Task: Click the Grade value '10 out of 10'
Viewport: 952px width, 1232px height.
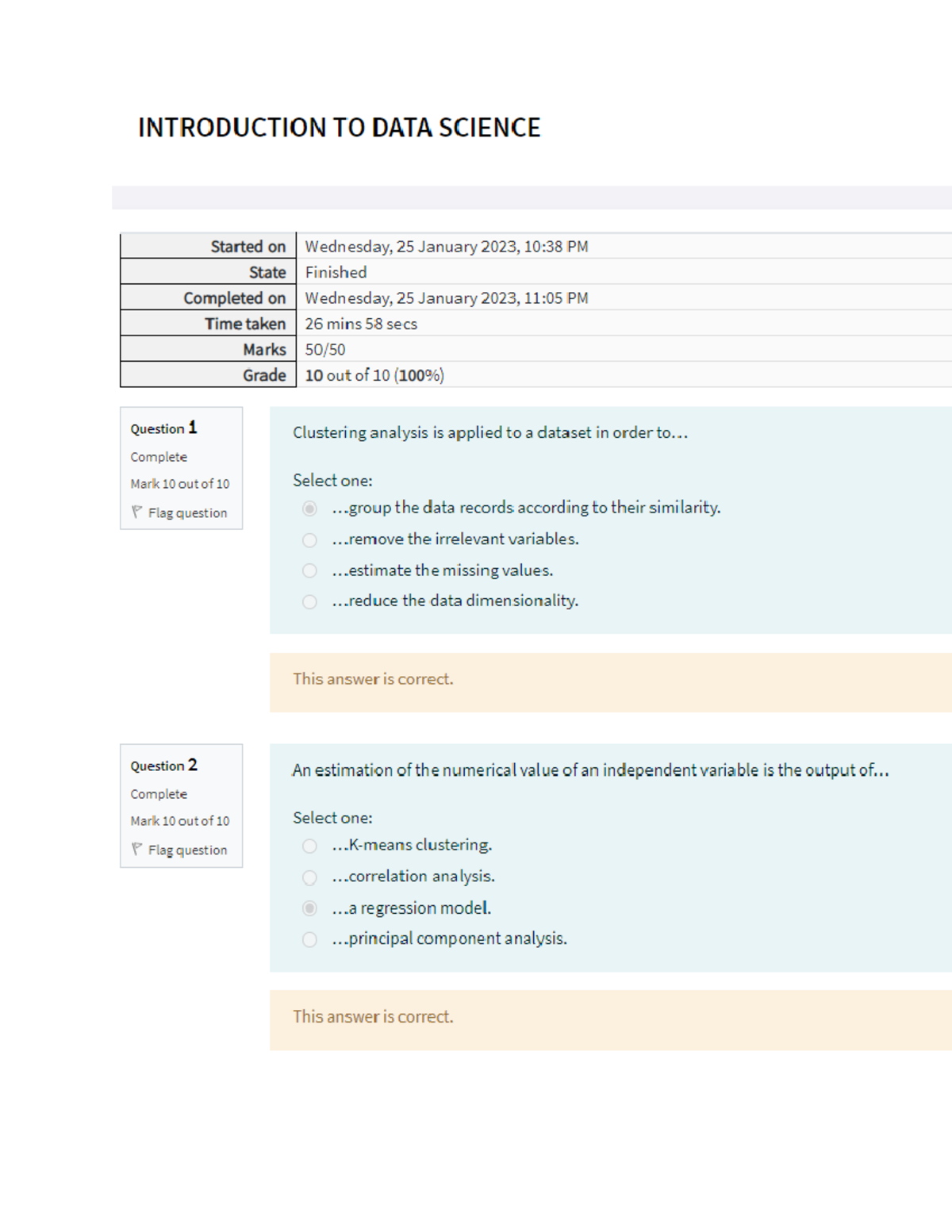Action: pyautogui.click(x=374, y=375)
